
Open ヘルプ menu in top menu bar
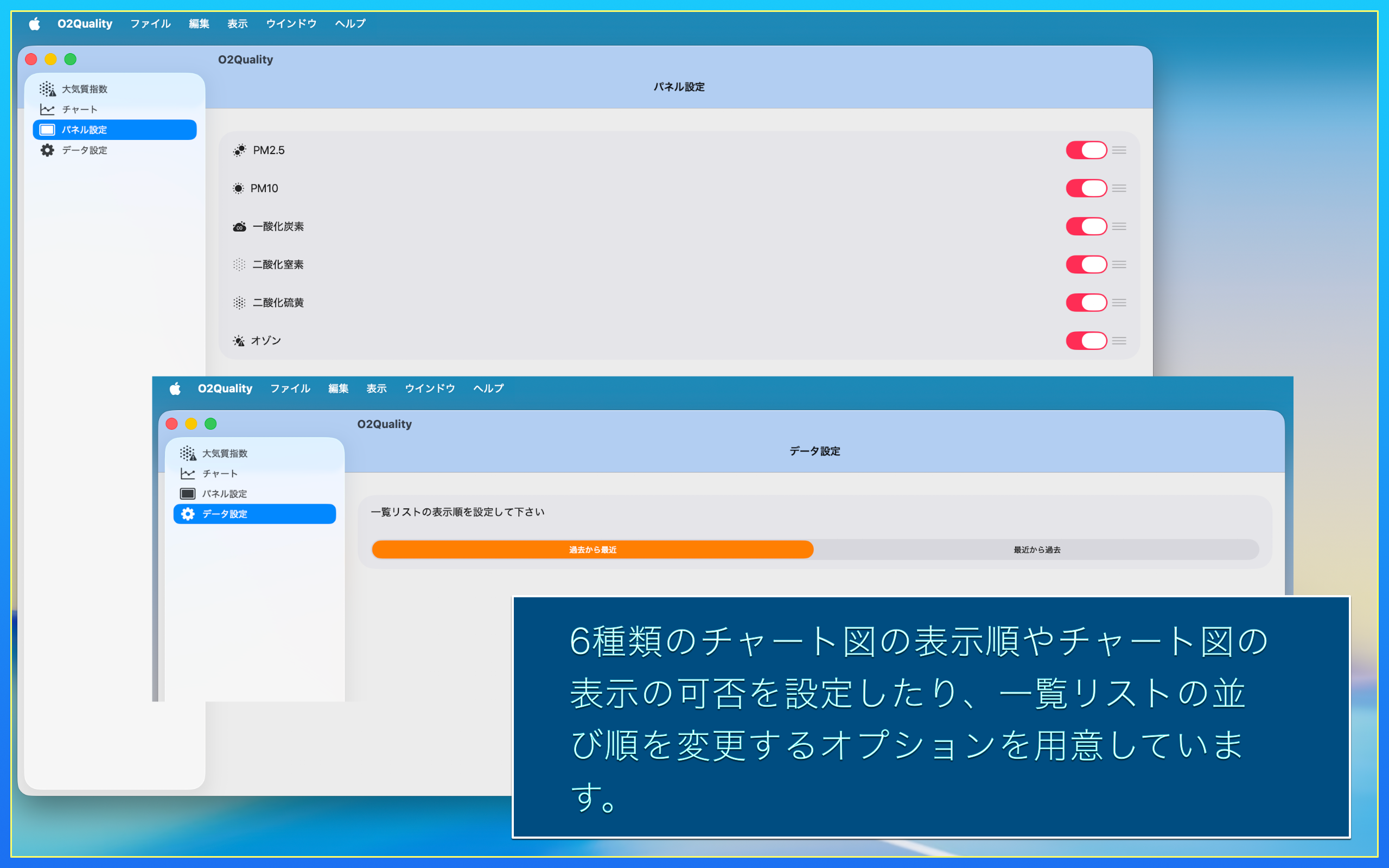350,23
